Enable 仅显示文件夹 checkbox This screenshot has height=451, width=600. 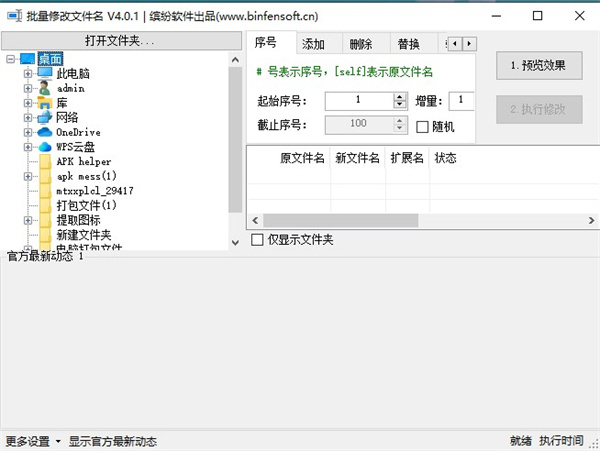click(x=257, y=240)
